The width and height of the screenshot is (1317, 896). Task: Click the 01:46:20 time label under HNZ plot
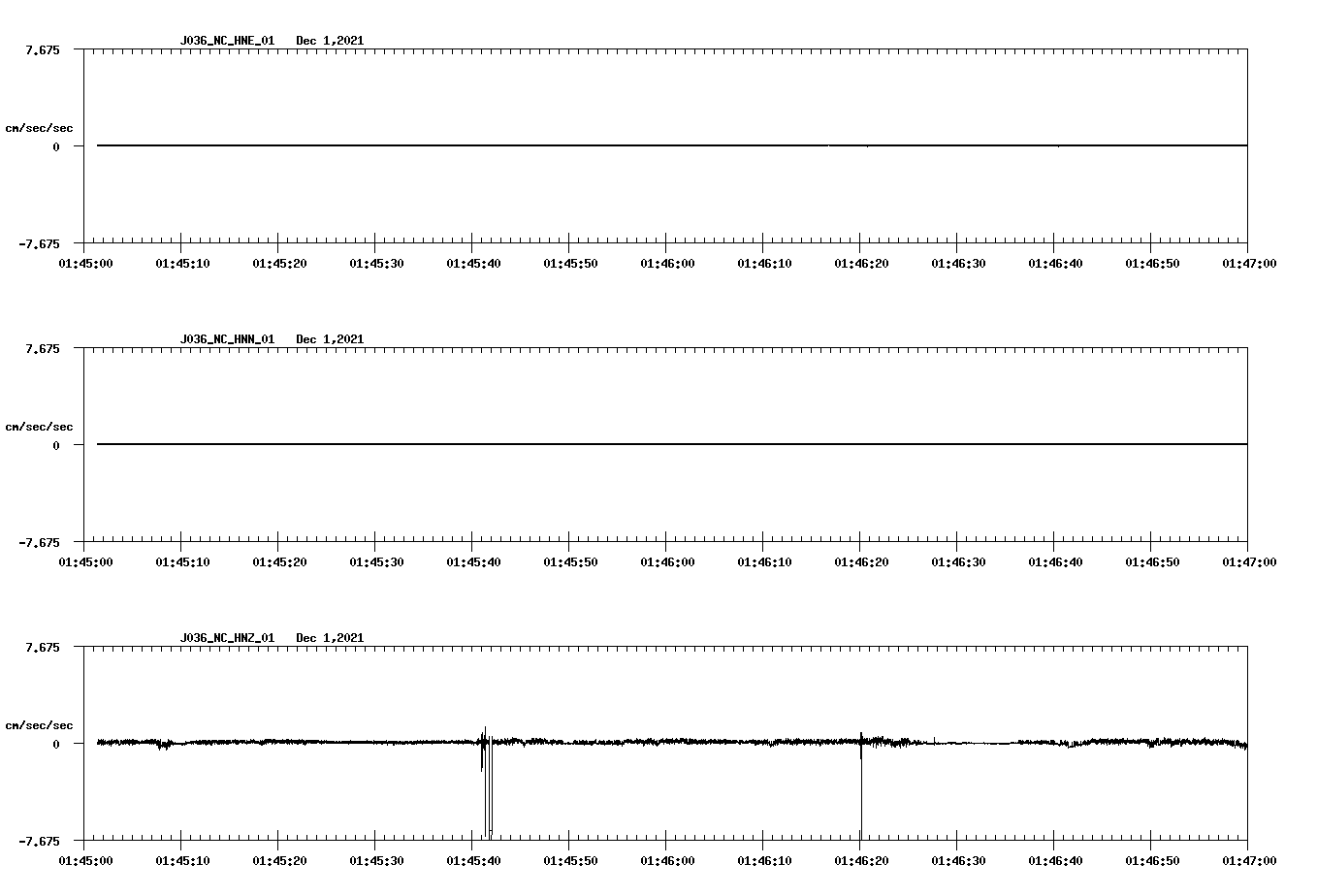click(861, 861)
